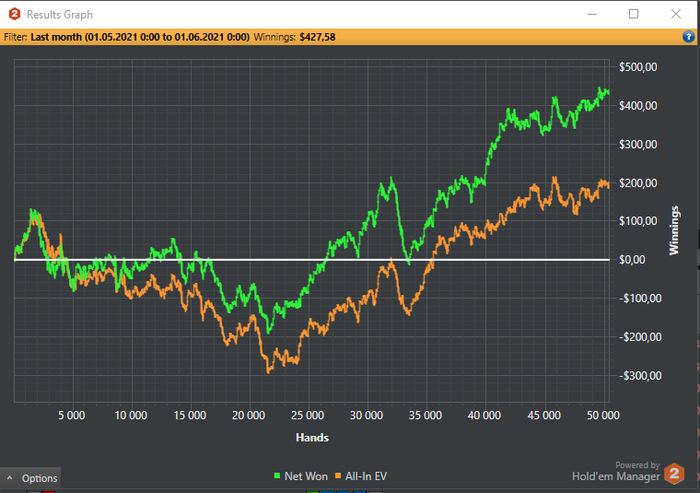
Task: Click the vertical Winnings axis title
Action: pos(674,230)
